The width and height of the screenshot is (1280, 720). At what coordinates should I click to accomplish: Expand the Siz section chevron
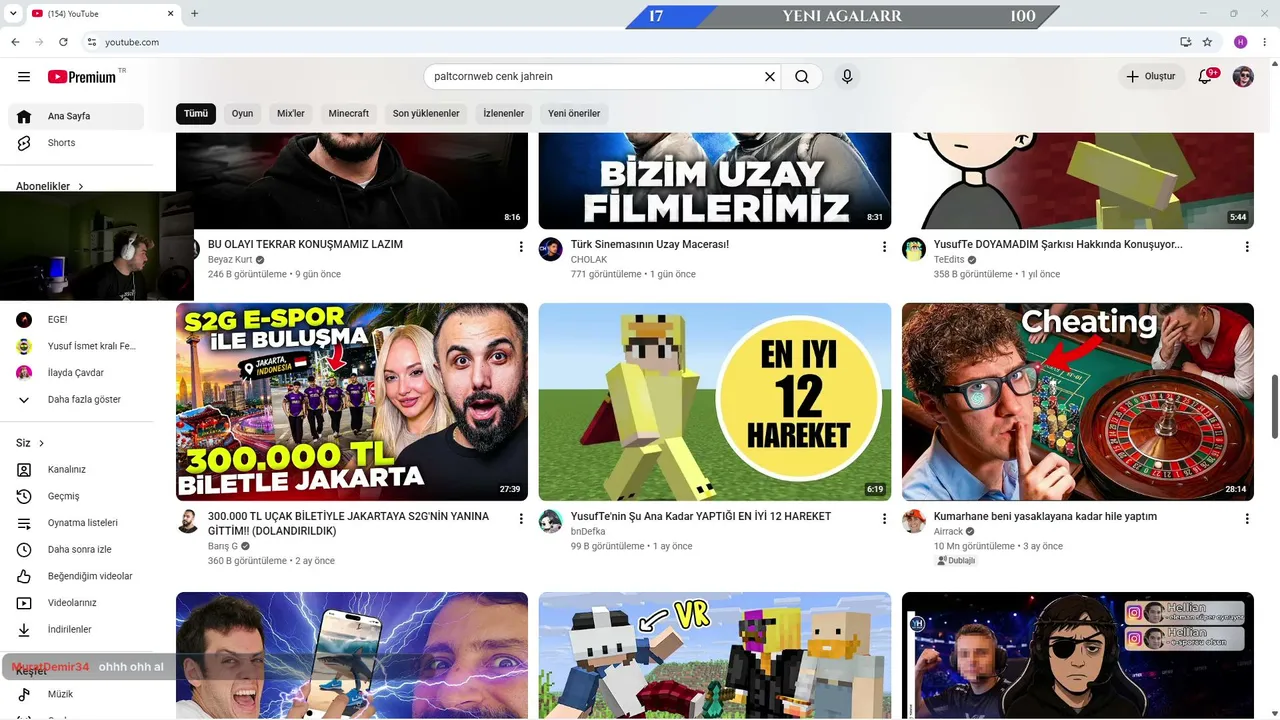tap(41, 443)
